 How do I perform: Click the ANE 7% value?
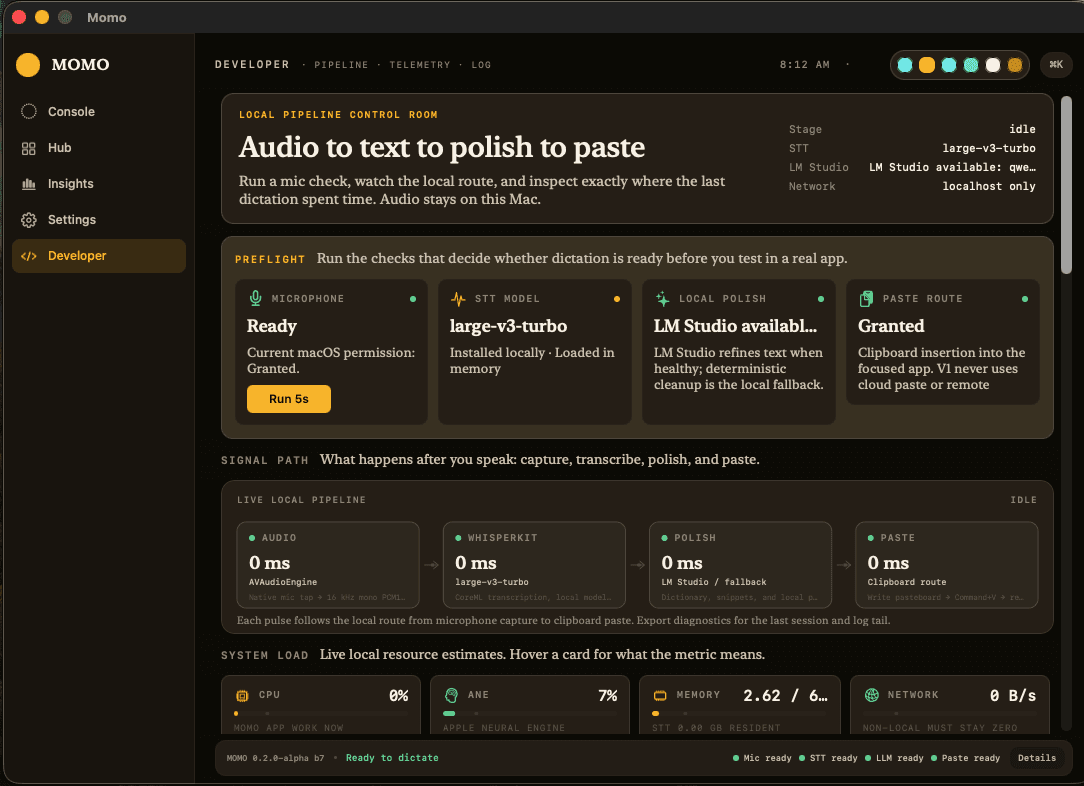(608, 695)
